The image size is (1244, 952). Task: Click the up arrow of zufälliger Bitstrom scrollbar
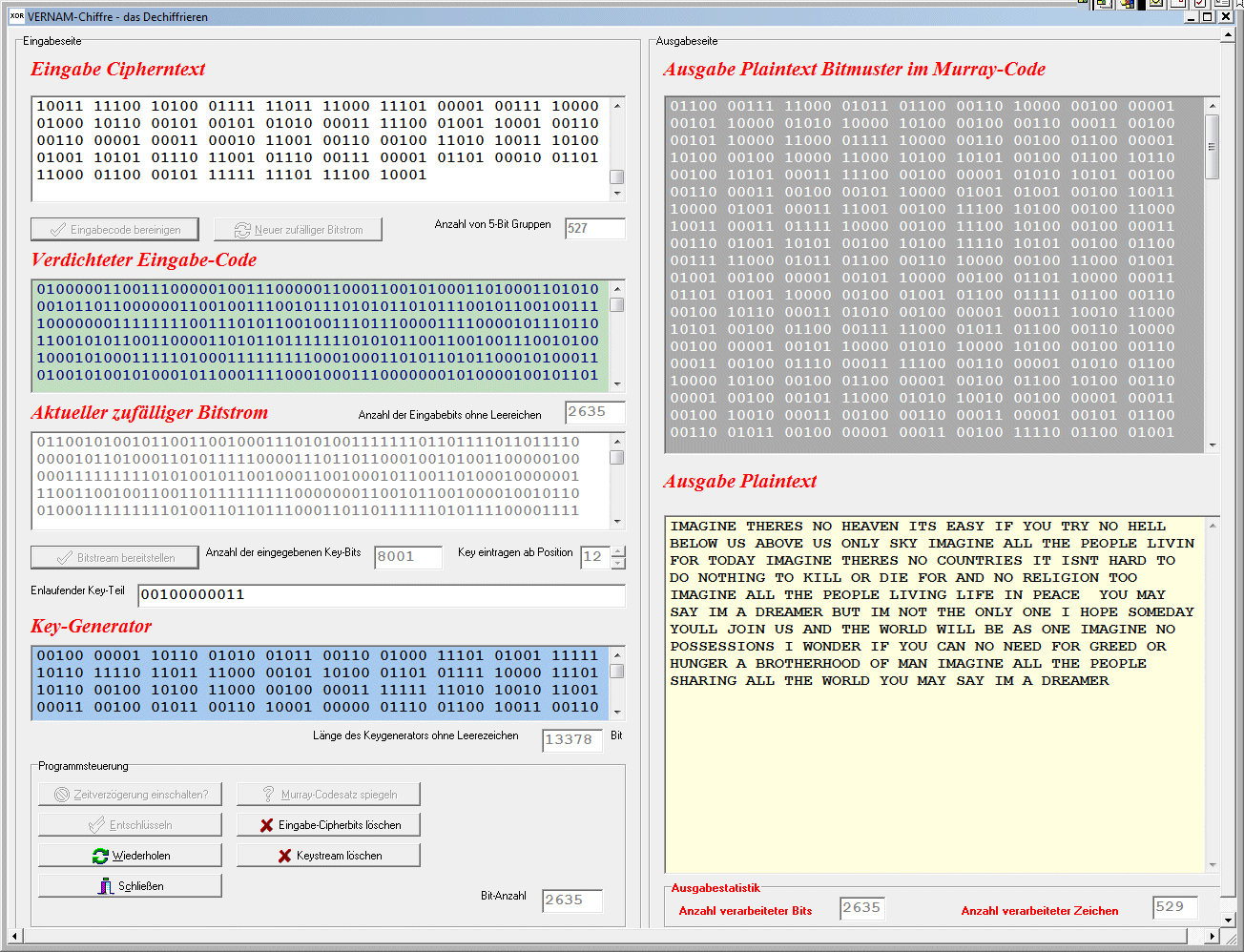pyautogui.click(x=617, y=441)
